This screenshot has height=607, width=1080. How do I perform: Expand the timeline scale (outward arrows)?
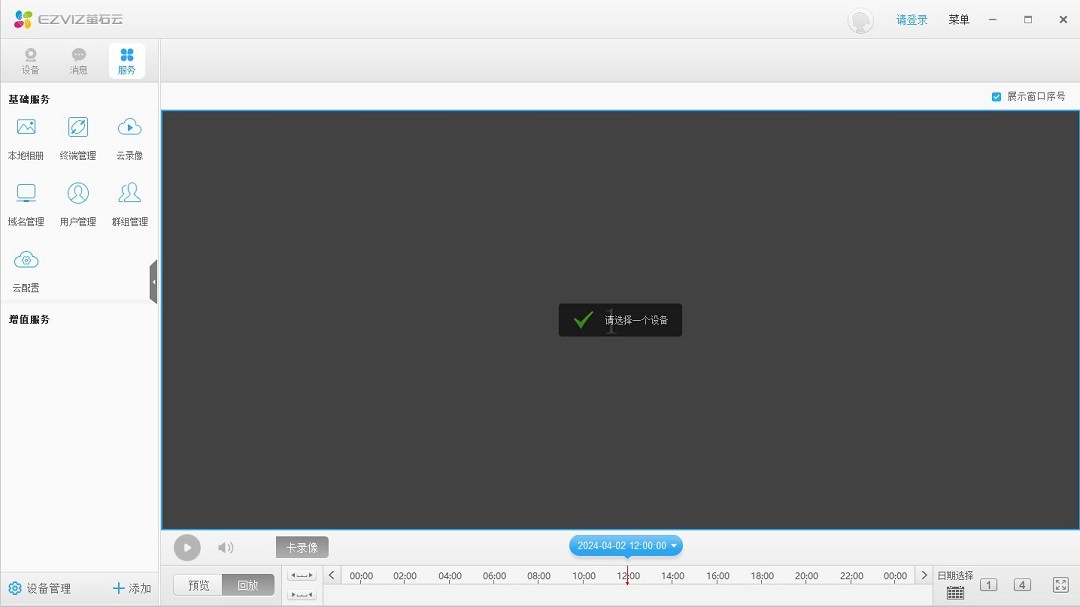tap(302, 575)
